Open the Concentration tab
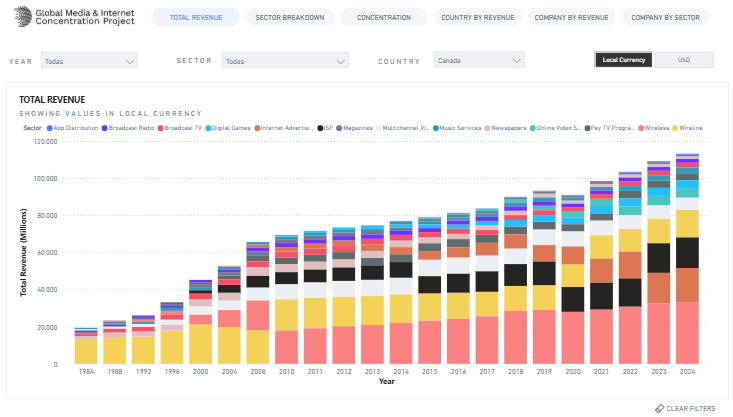Viewport: 733px width, 417px height. tap(383, 17)
